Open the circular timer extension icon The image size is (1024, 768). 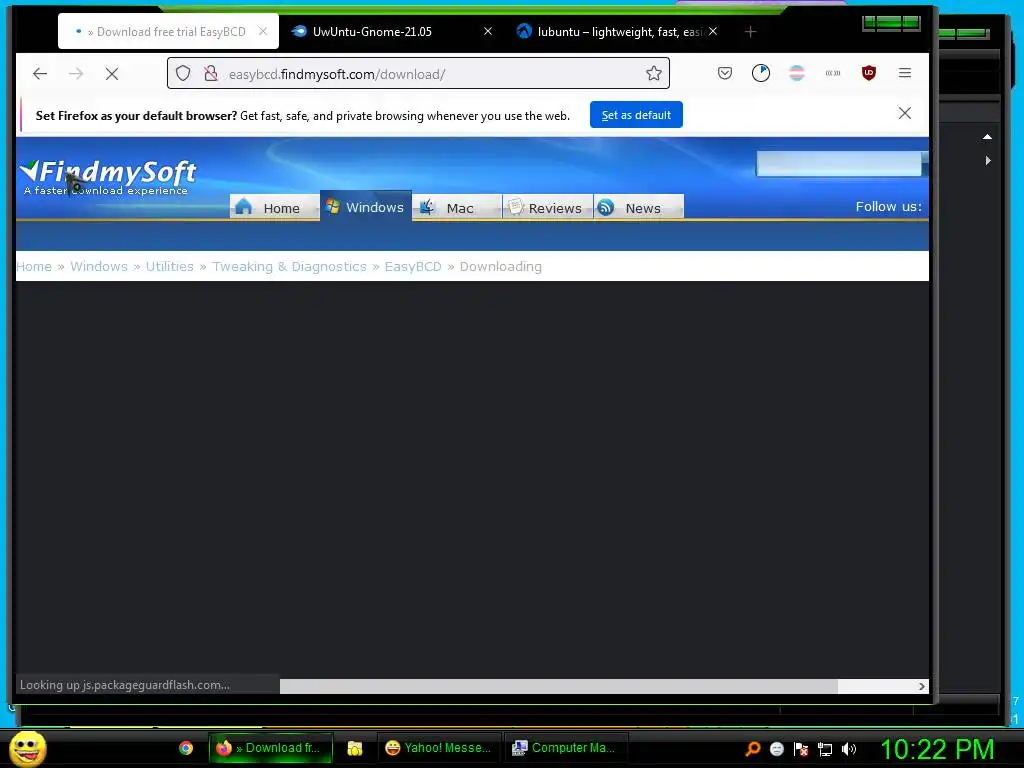pos(761,73)
